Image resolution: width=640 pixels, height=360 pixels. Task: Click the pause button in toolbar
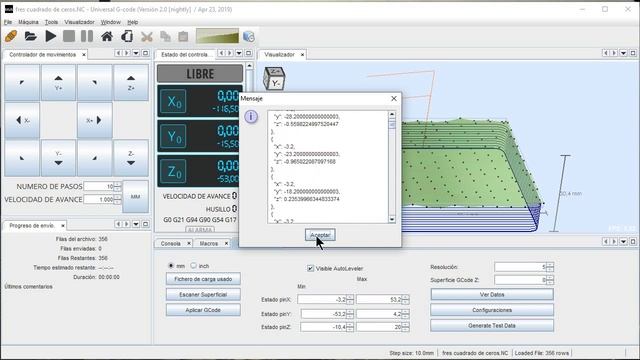[87, 36]
